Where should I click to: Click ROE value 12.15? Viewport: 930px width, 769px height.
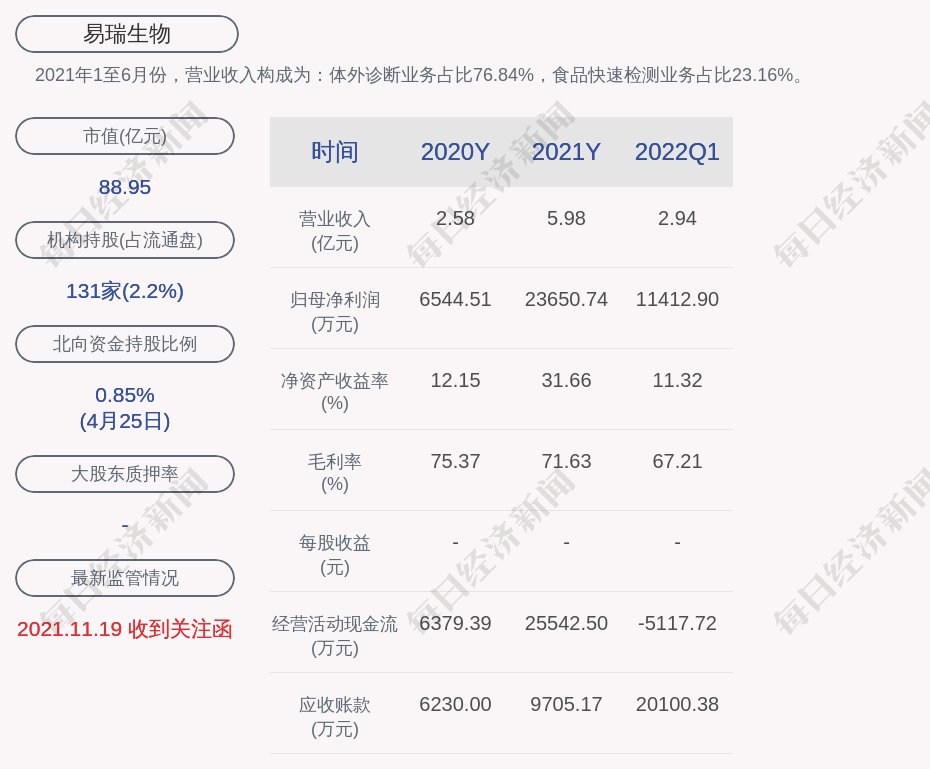pyautogui.click(x=455, y=380)
